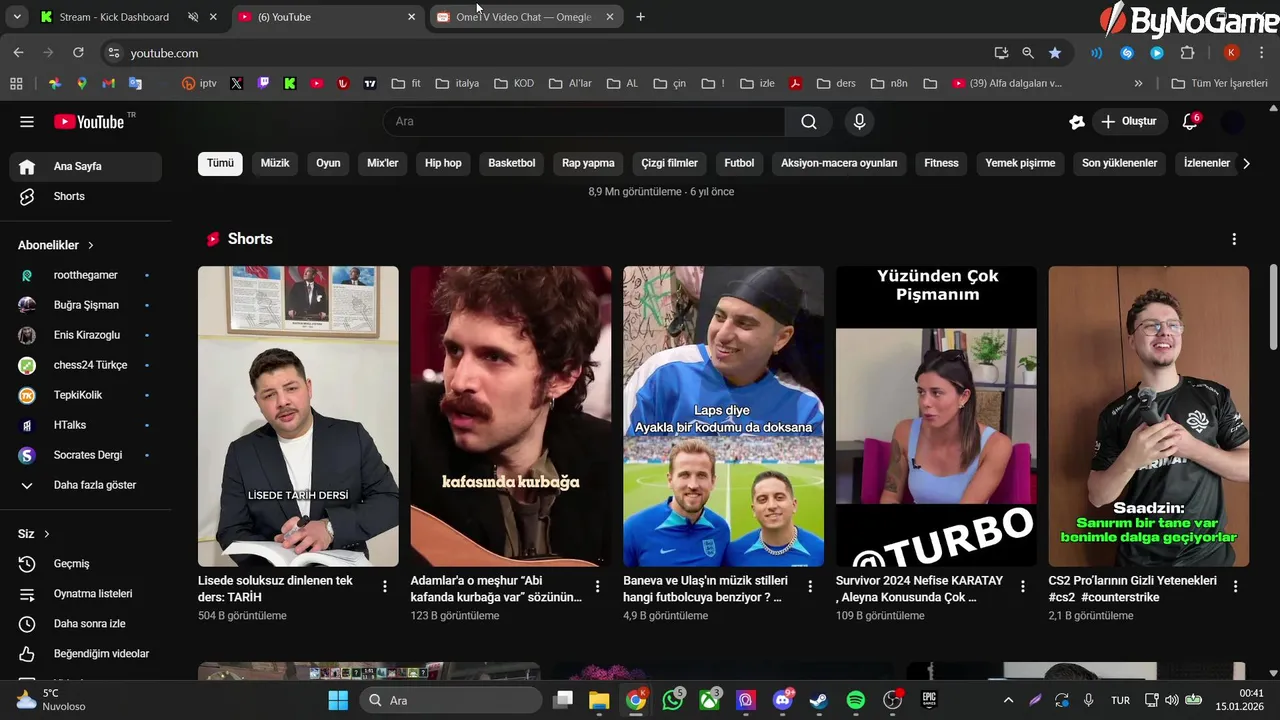Open Socrates Dergi subscription channel
The height and width of the screenshot is (720, 1280).
86,455
